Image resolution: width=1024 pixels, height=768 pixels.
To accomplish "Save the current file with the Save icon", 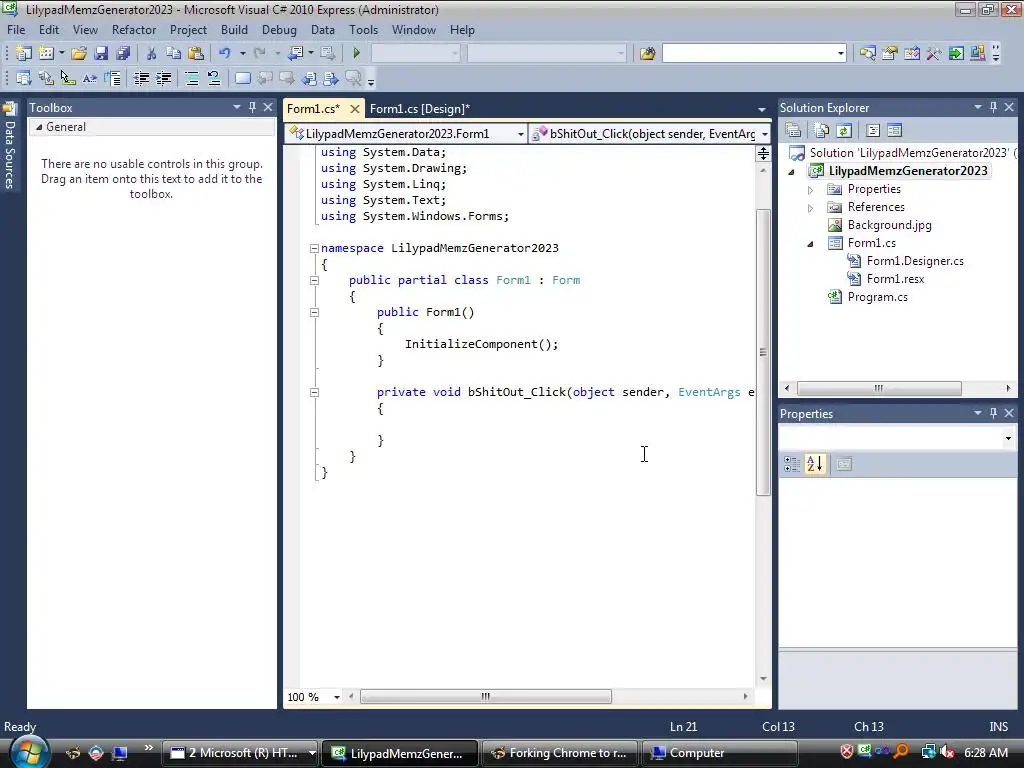I will tap(101, 54).
